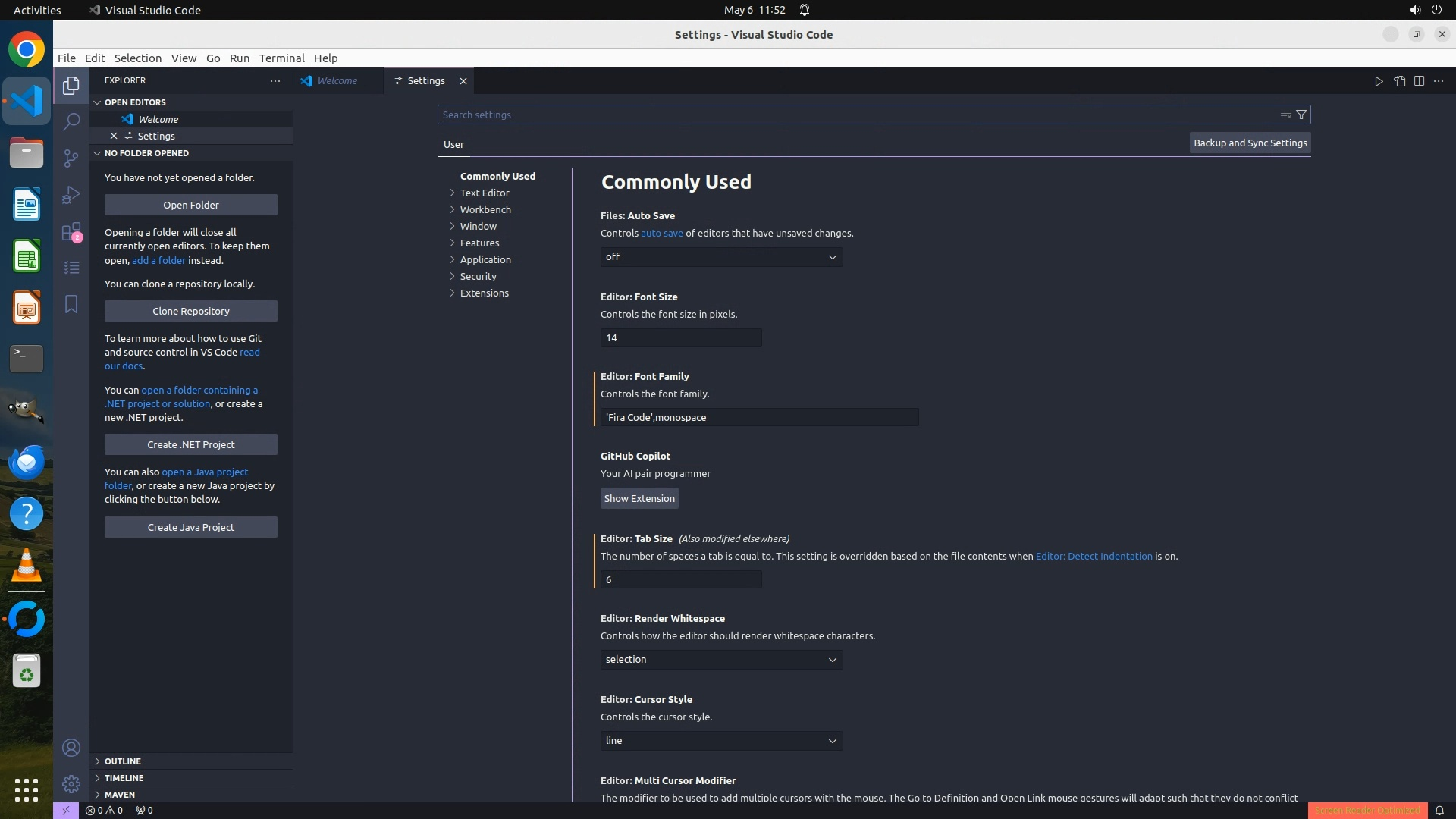Open the Terminal menu
Viewport: 1456px width, 819px height.
(x=281, y=58)
